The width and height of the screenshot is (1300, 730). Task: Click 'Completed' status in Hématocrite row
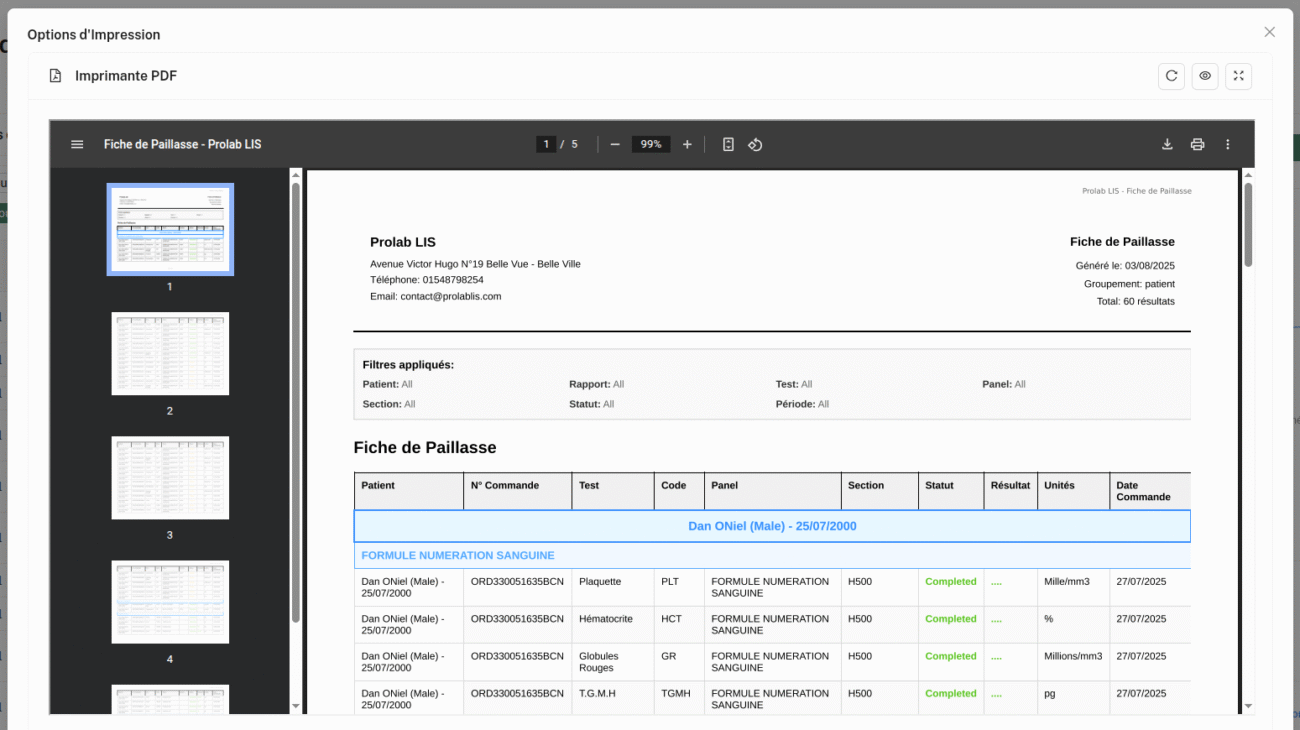[x=951, y=619]
